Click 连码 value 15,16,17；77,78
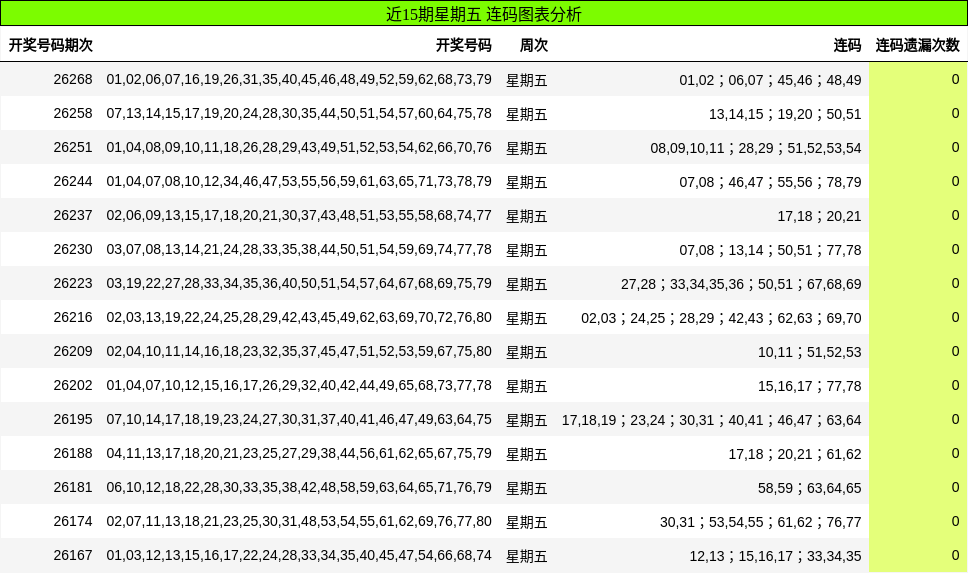968x573 pixels. (x=809, y=386)
